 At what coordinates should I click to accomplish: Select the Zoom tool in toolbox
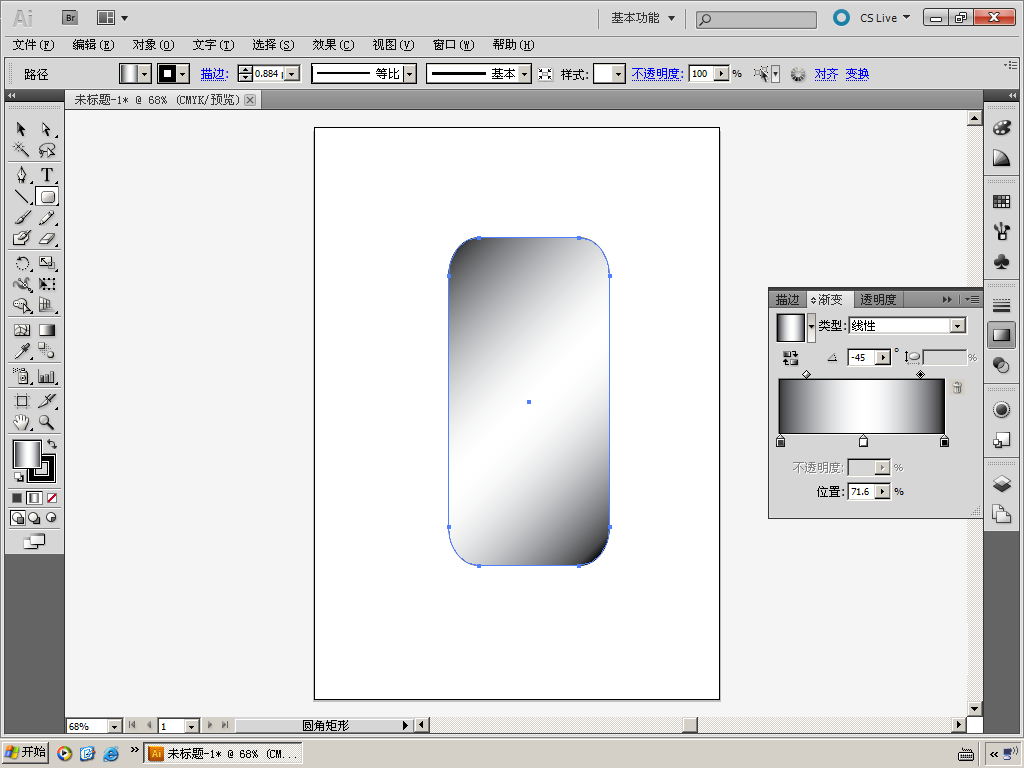(x=47, y=423)
